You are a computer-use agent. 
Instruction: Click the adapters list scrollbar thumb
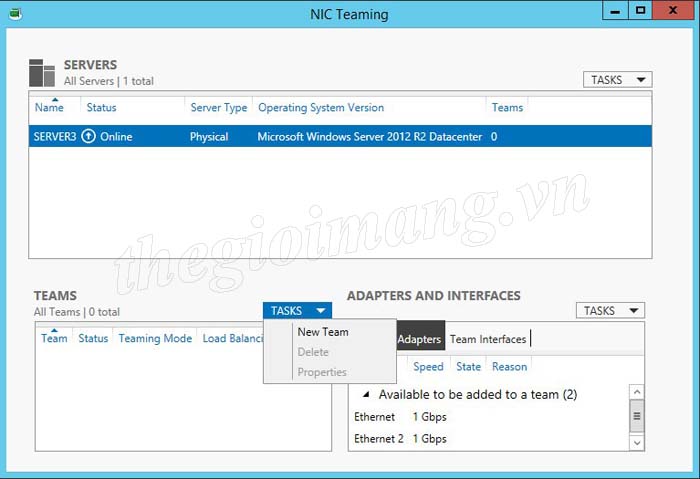[x=637, y=416]
